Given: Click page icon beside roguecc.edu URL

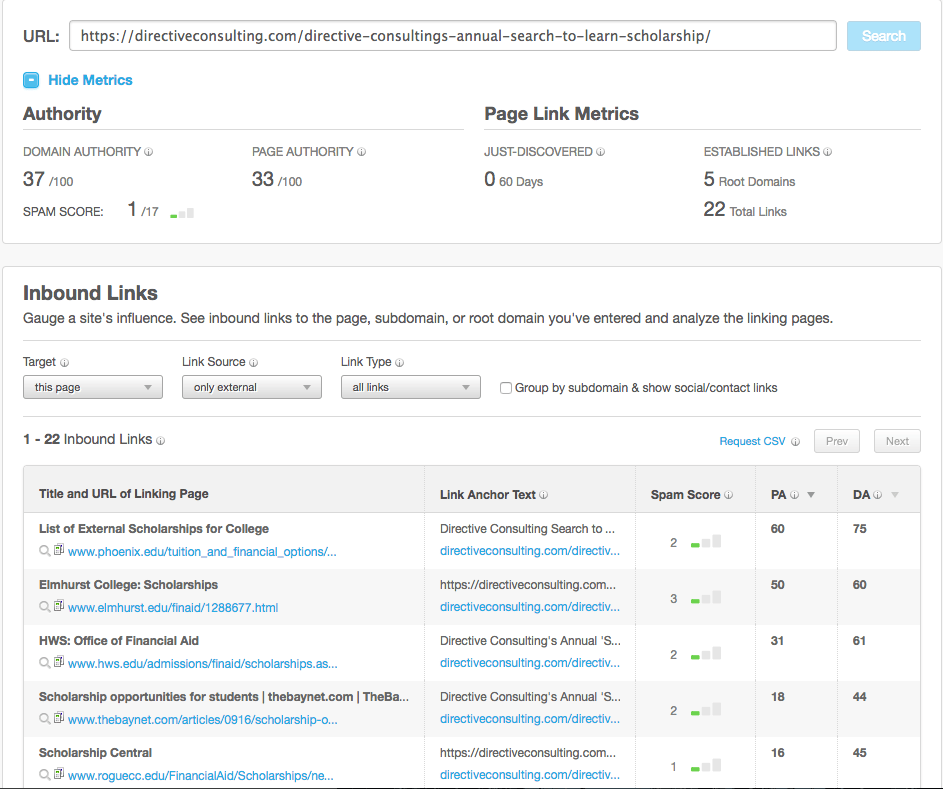Looking at the screenshot, I should (59, 773).
